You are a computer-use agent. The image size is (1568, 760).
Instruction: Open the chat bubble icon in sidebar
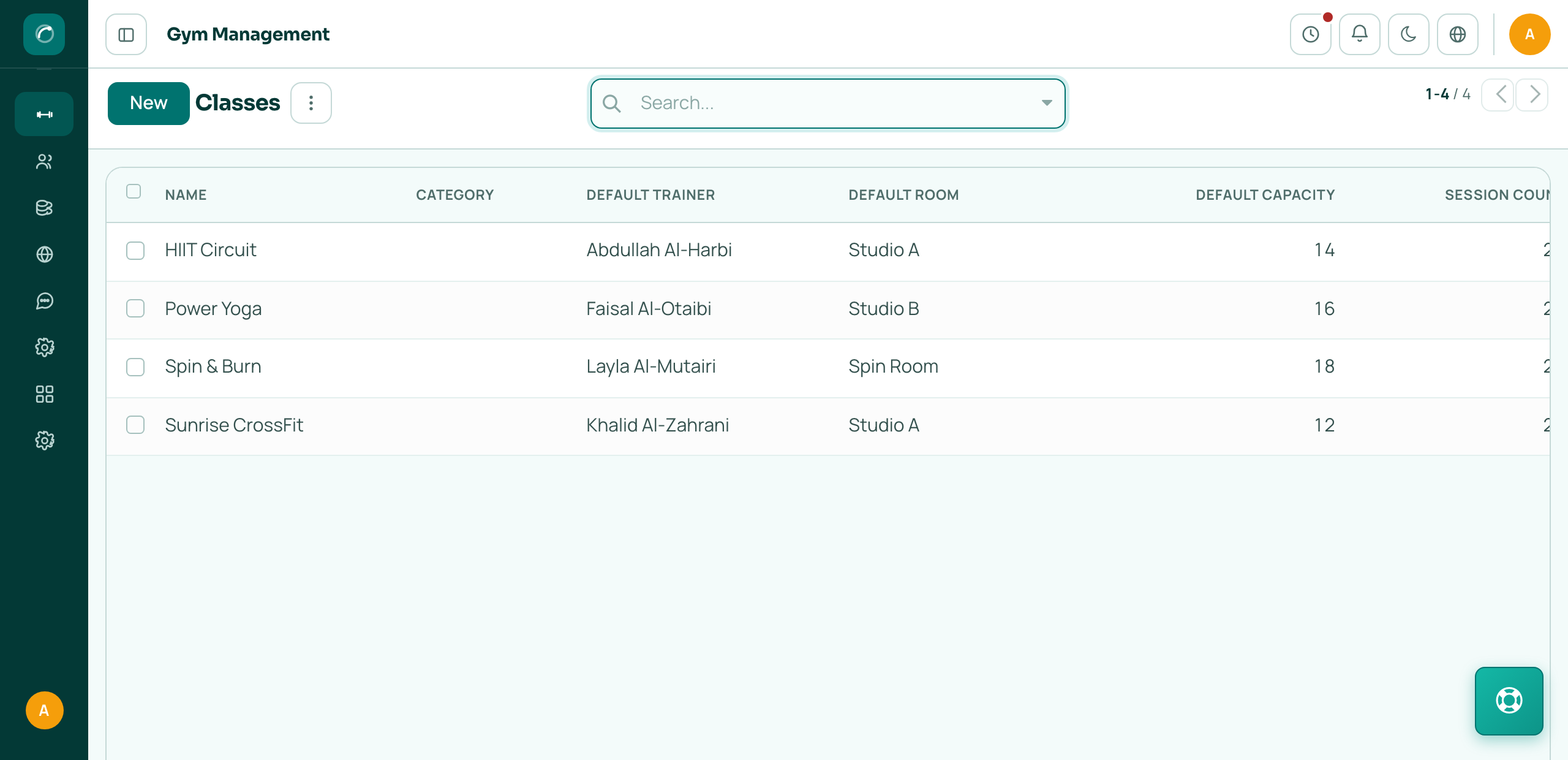tap(44, 301)
